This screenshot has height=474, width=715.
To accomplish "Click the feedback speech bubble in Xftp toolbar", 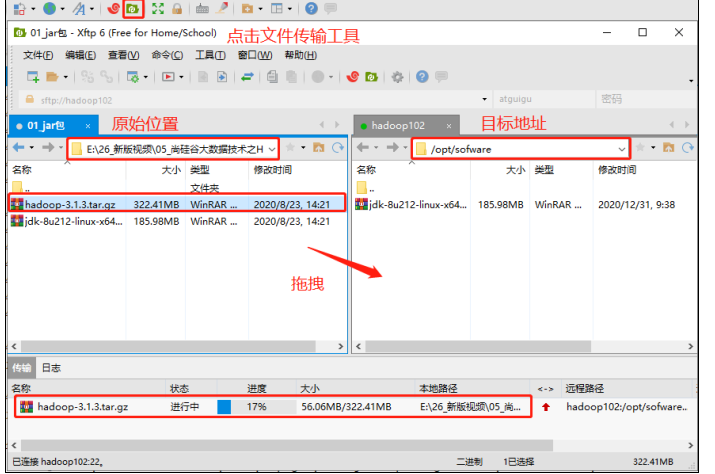I will (441, 77).
